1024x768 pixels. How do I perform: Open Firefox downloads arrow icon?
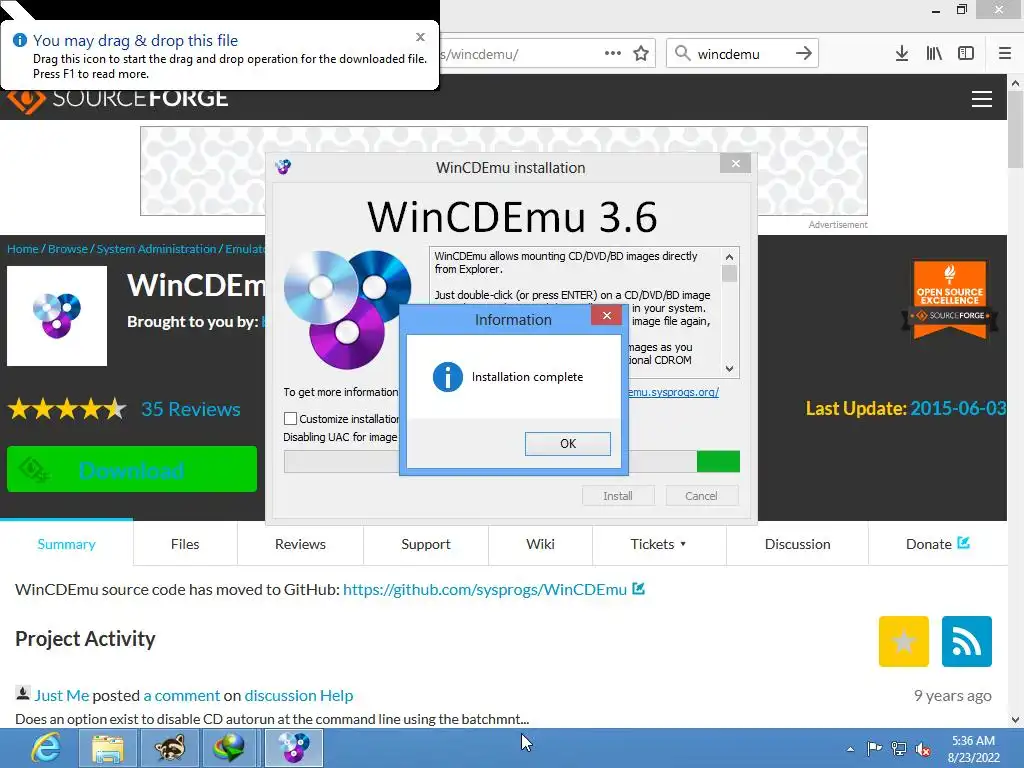[902, 53]
